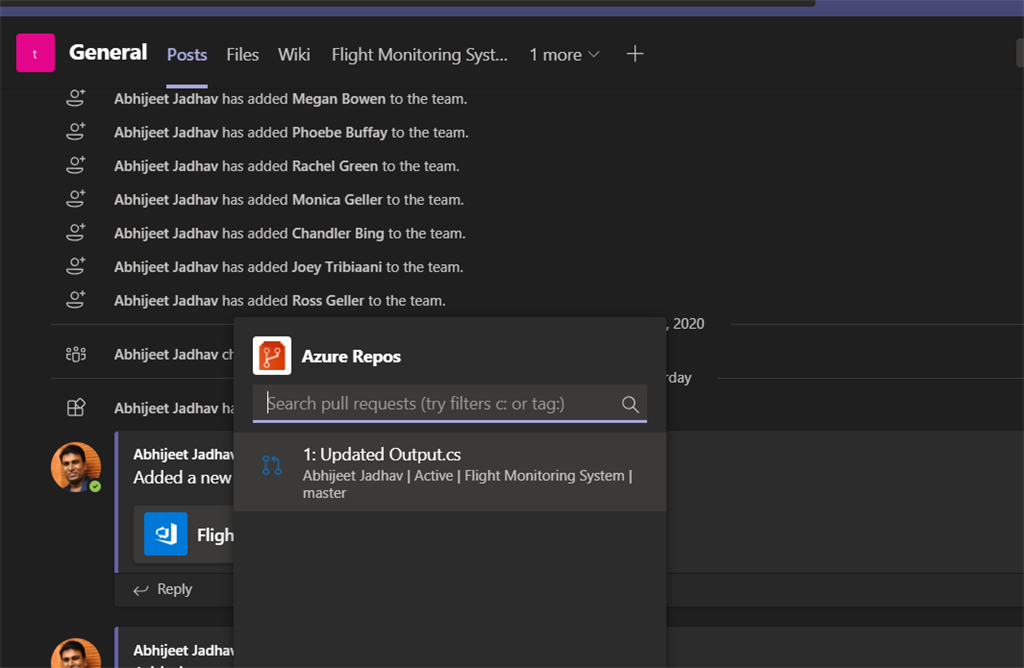Click the add tab plus icon
The width and height of the screenshot is (1024, 668).
[x=635, y=54]
